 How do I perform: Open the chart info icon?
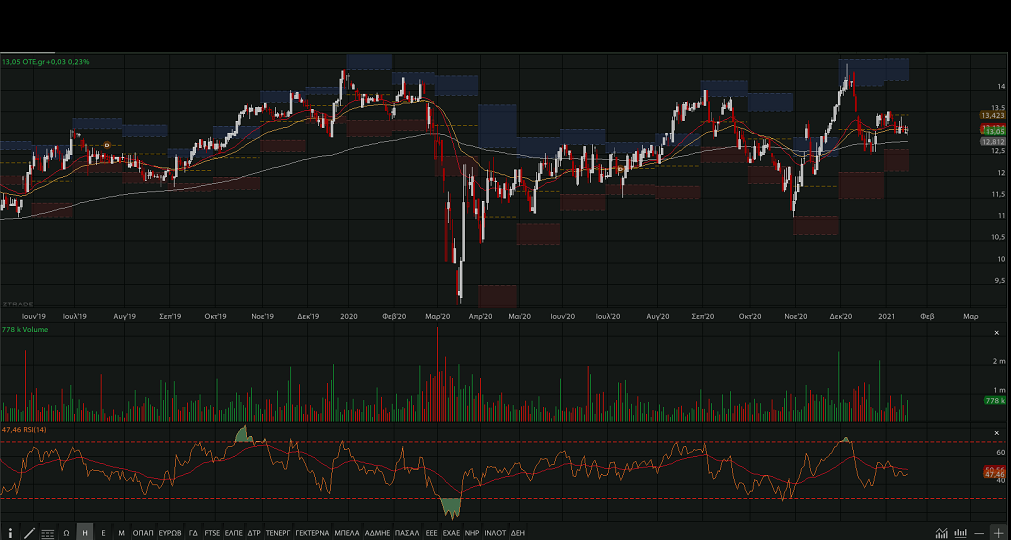(x=10, y=533)
